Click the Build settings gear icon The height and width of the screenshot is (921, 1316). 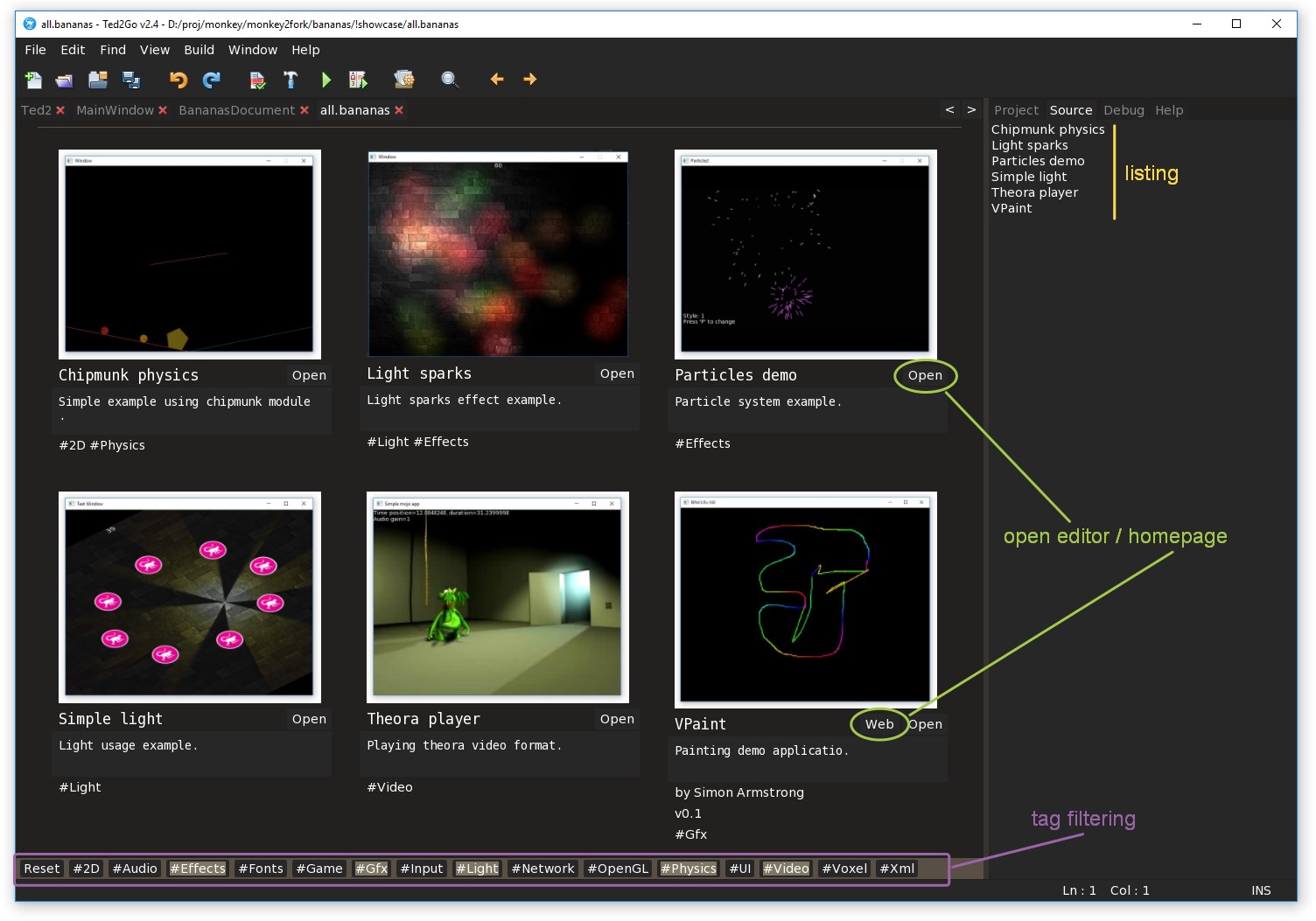[403, 80]
